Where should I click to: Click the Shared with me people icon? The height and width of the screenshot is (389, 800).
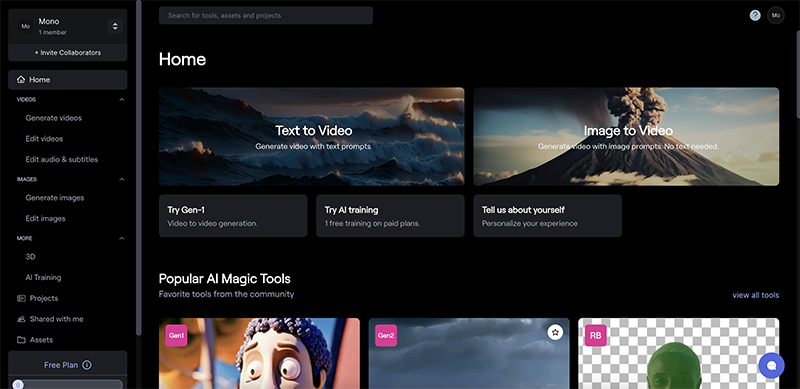tap(21, 319)
